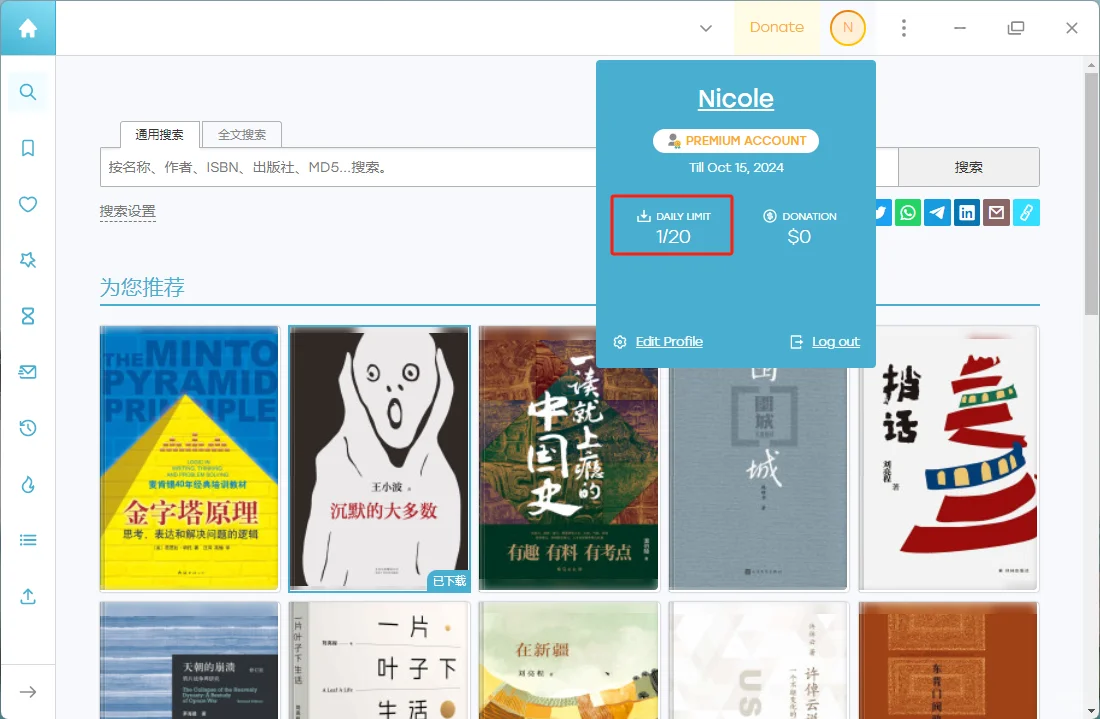This screenshot has width=1100, height=719.
Task: Select the 通用搜索 tab
Action: (x=159, y=134)
